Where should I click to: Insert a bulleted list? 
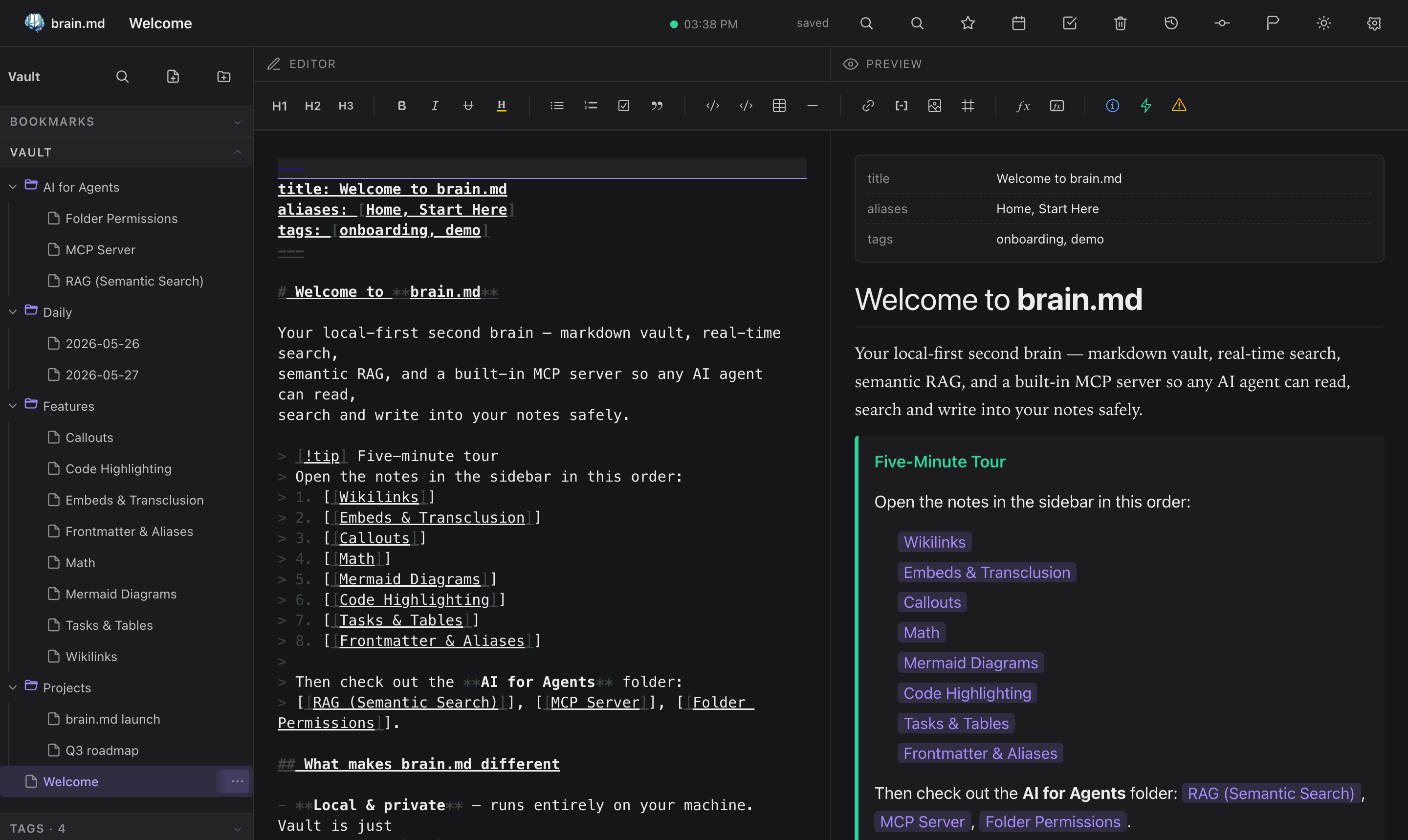coord(557,106)
